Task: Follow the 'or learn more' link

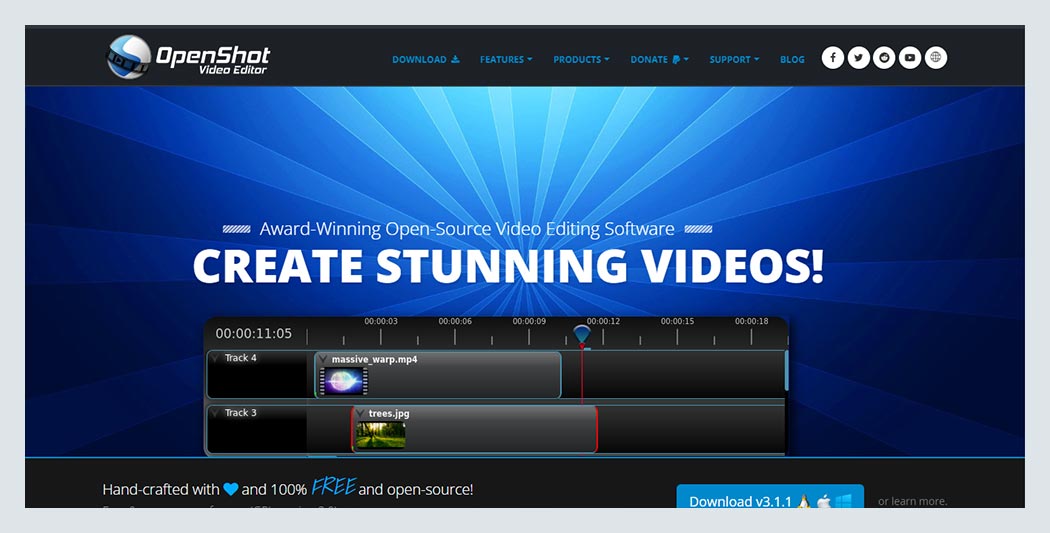Action: click(x=913, y=501)
